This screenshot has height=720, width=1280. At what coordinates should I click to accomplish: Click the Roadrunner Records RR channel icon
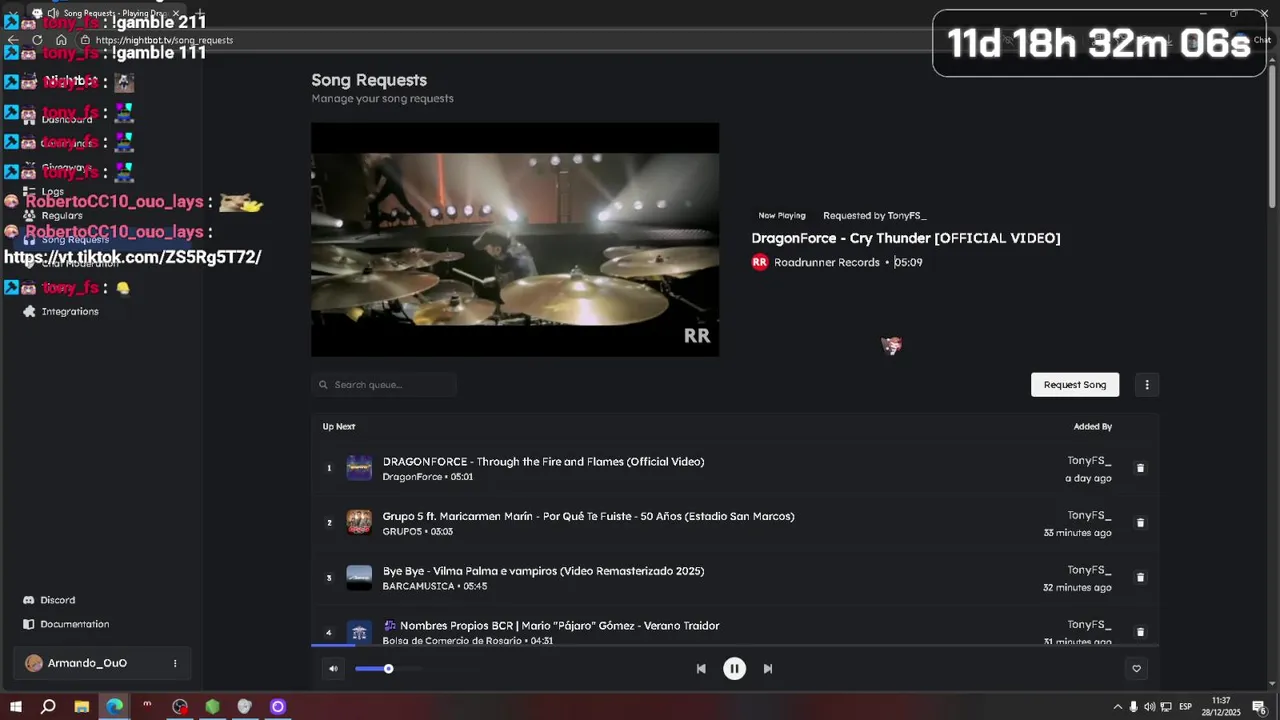(760, 262)
